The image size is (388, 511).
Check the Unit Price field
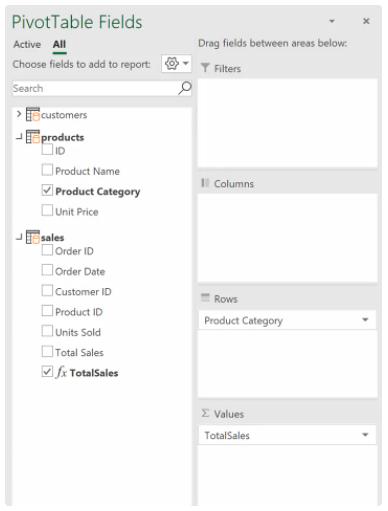click(x=47, y=210)
